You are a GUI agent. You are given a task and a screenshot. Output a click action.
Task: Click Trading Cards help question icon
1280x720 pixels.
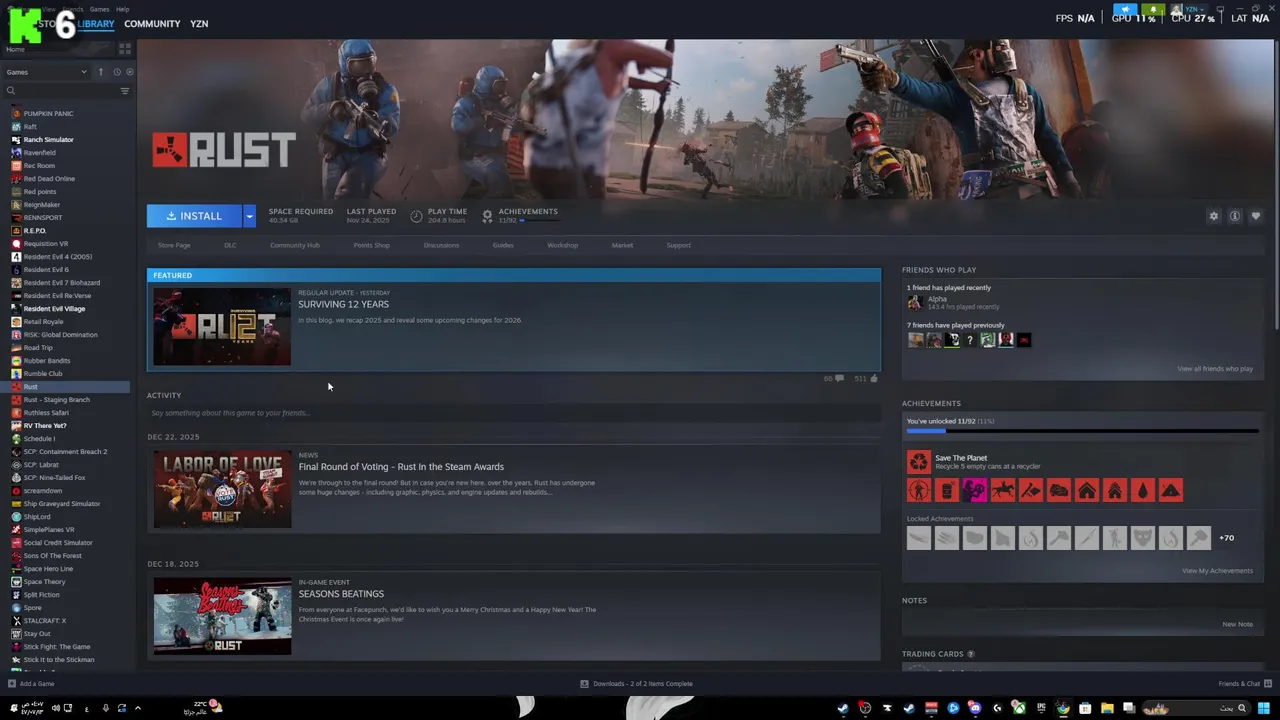(x=970, y=654)
